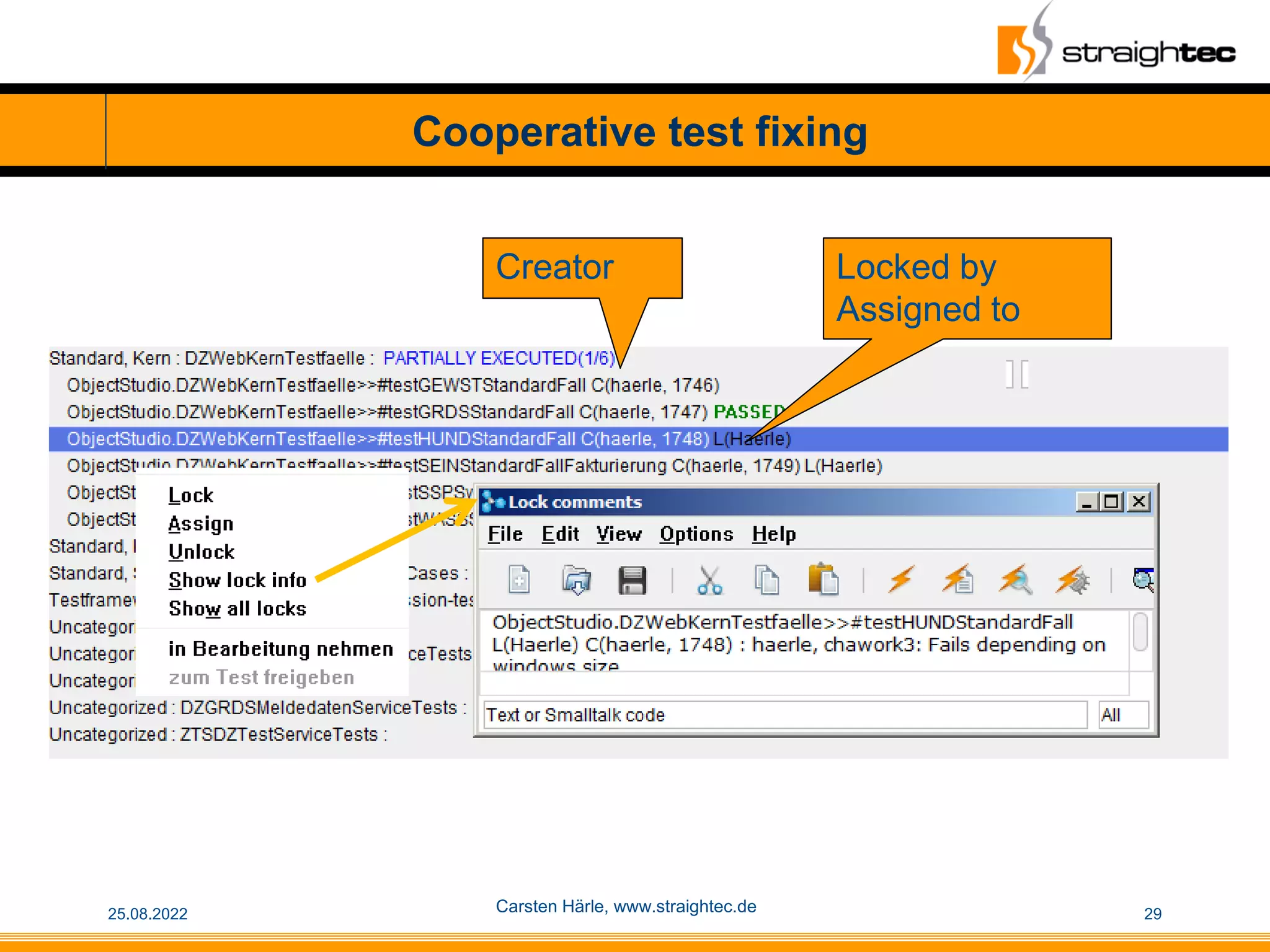Image resolution: width=1270 pixels, height=952 pixels.
Task: Open the File menu in Lock comments
Action: [x=505, y=534]
